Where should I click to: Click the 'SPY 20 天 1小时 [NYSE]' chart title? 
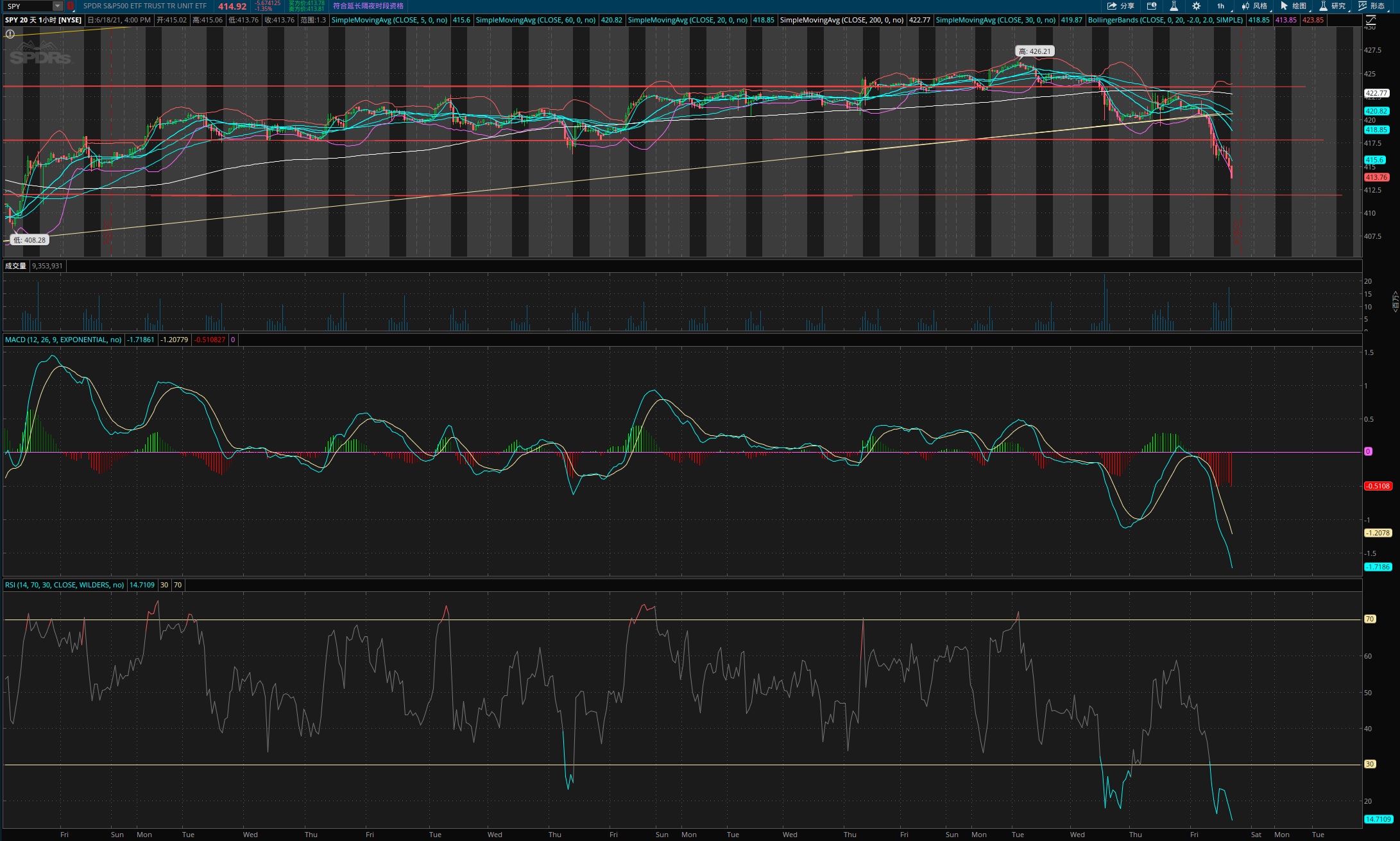[x=44, y=20]
